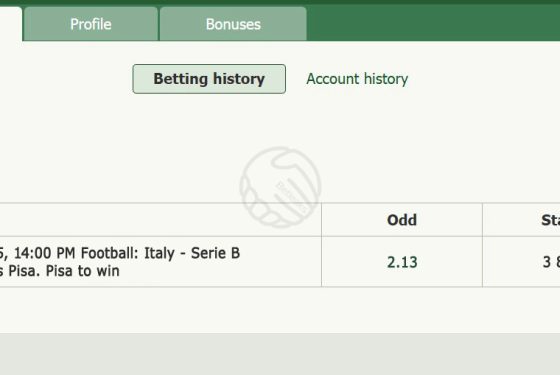
Task: Switch to the Bonuses tab
Action: (x=233, y=24)
